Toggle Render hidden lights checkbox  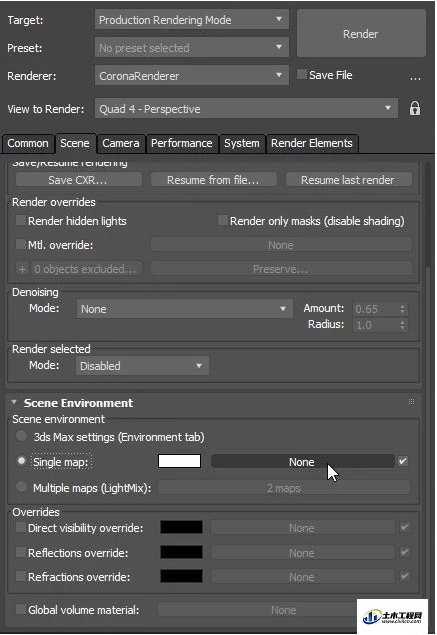pos(21,221)
